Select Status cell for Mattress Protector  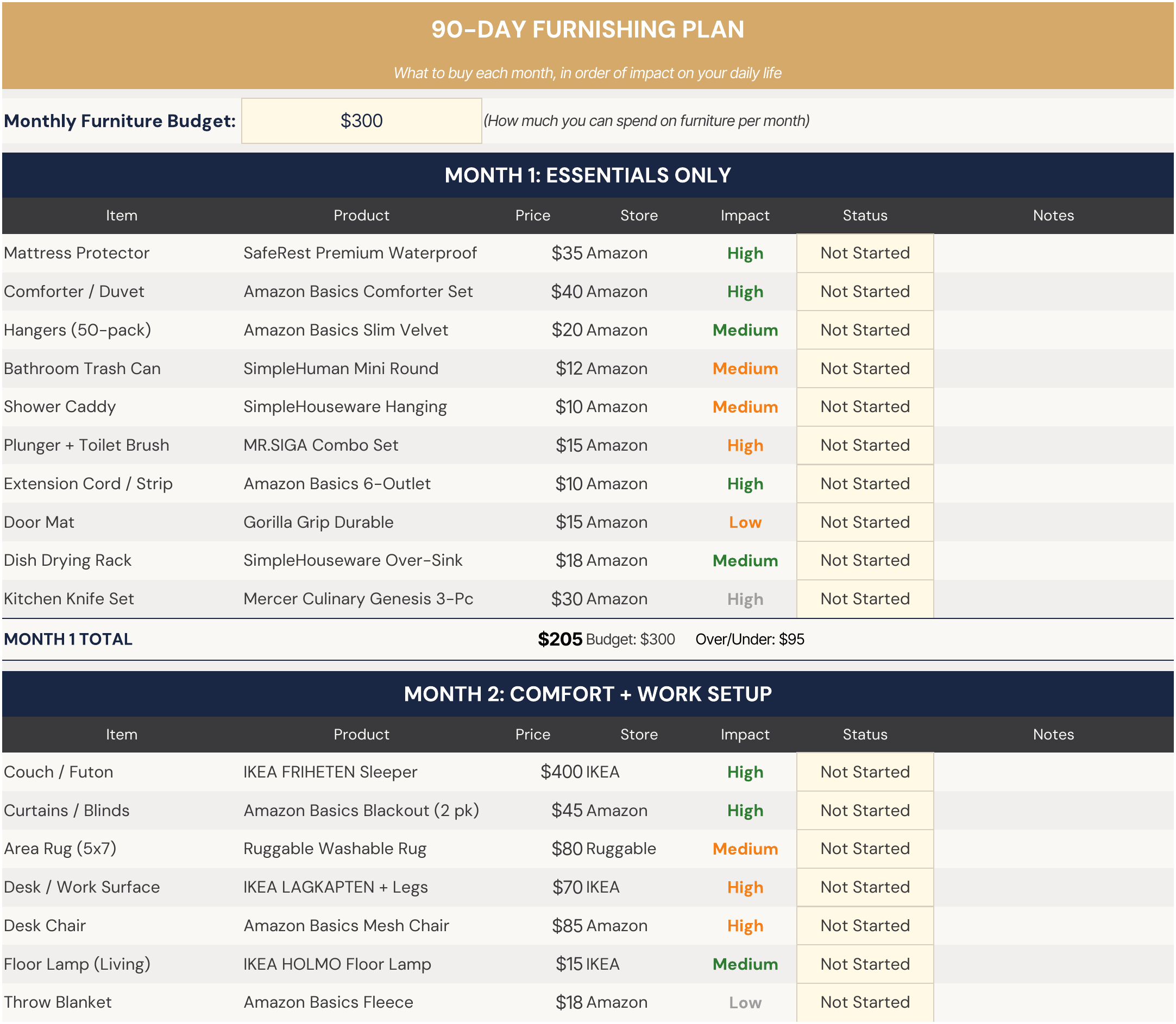(x=865, y=253)
